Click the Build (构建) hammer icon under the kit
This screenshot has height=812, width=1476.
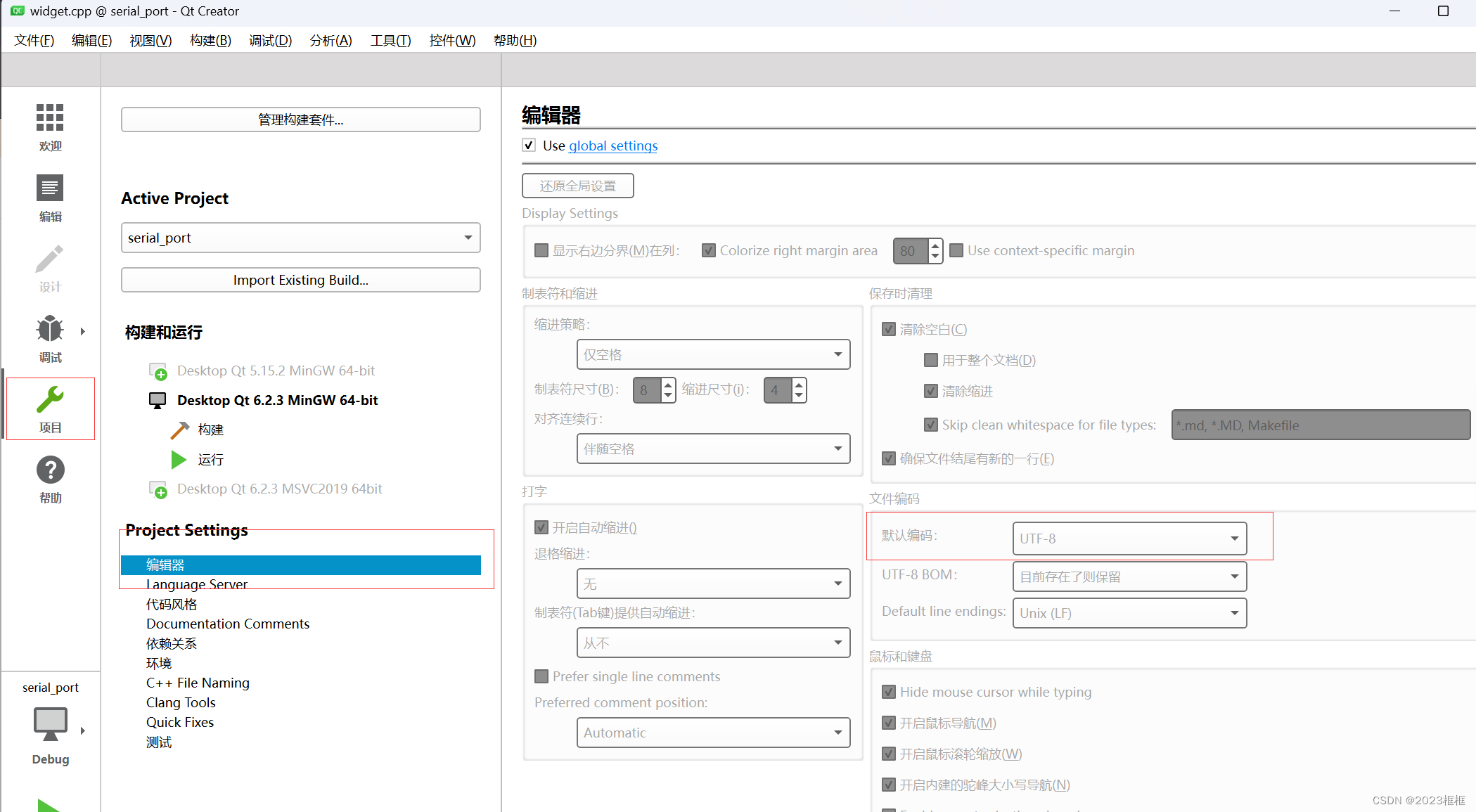click(180, 430)
